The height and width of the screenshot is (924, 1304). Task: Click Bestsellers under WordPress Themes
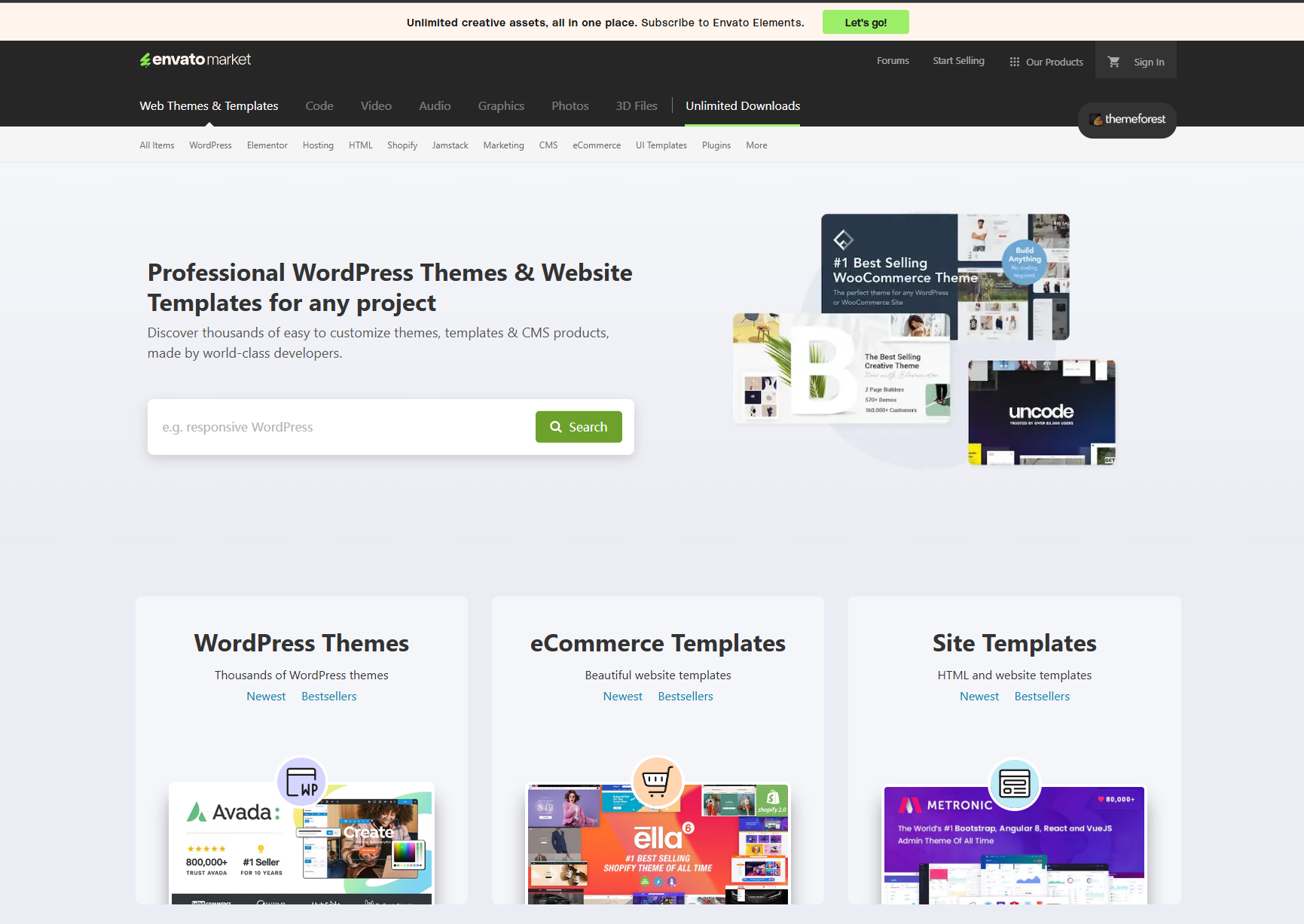(x=329, y=697)
